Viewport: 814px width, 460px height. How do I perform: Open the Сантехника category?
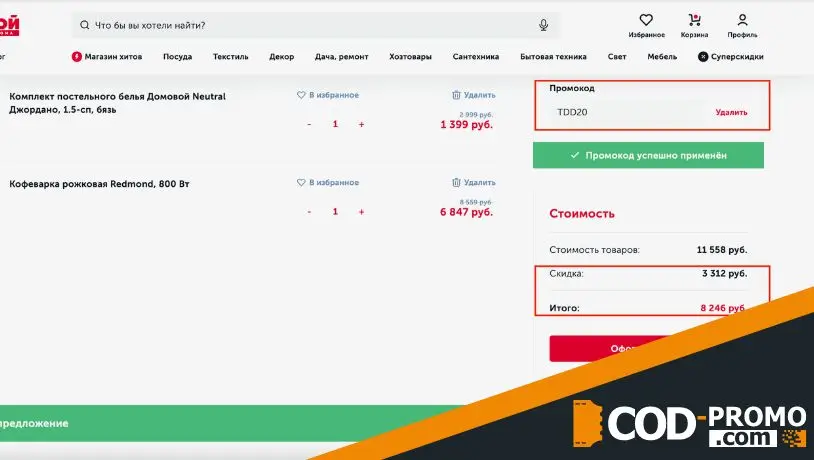click(x=476, y=57)
